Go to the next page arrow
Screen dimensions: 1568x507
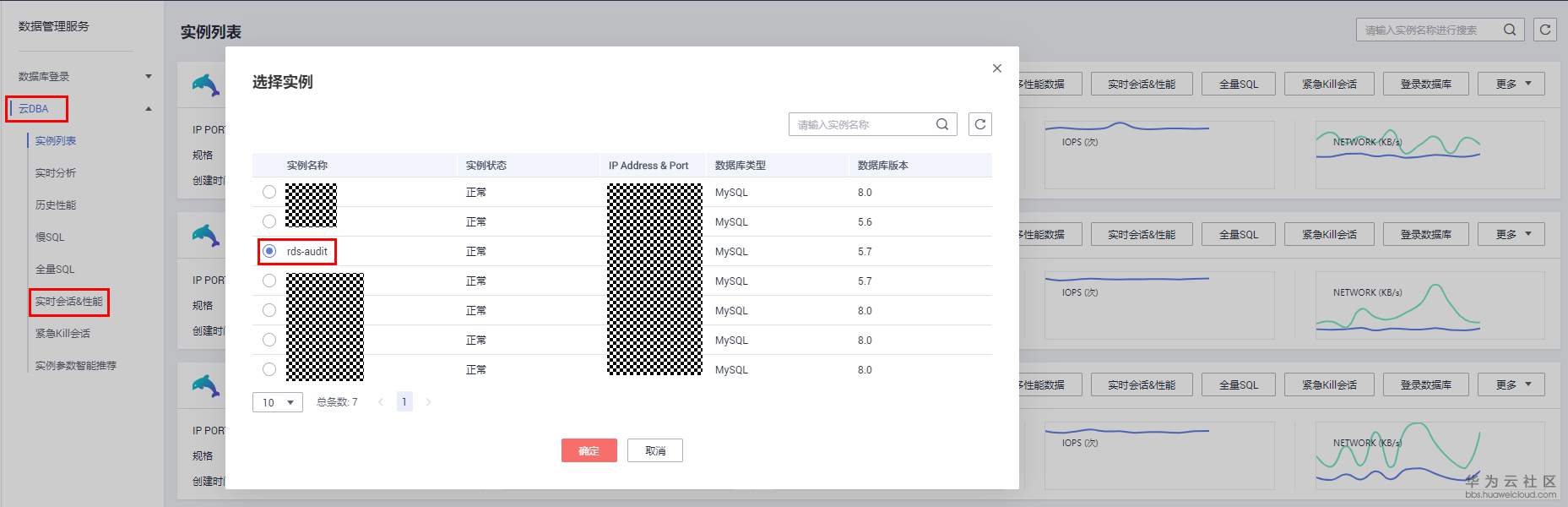[428, 402]
